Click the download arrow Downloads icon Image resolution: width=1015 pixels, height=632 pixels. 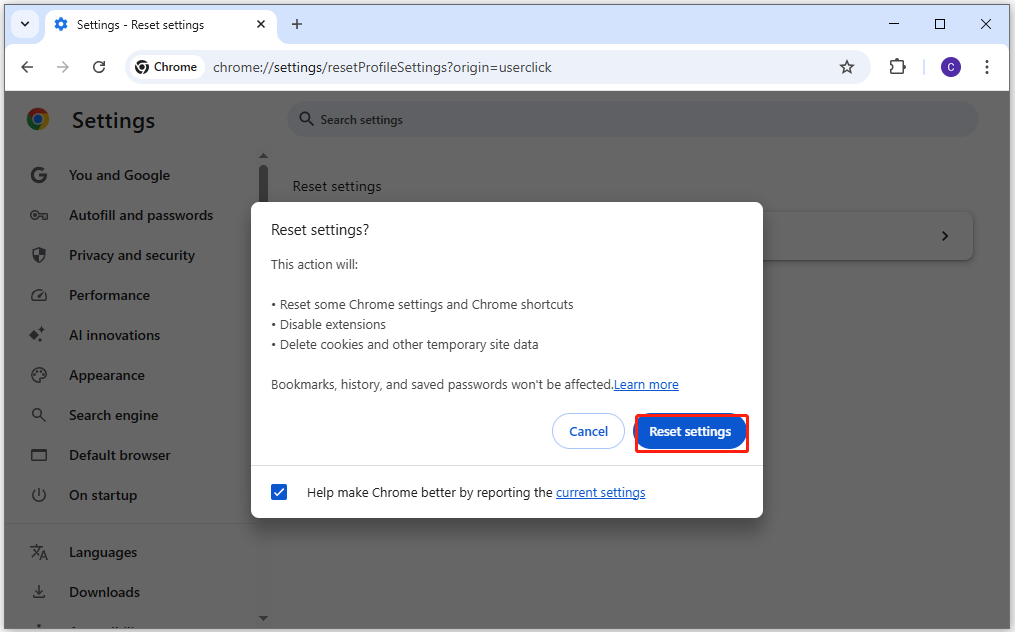[39, 592]
